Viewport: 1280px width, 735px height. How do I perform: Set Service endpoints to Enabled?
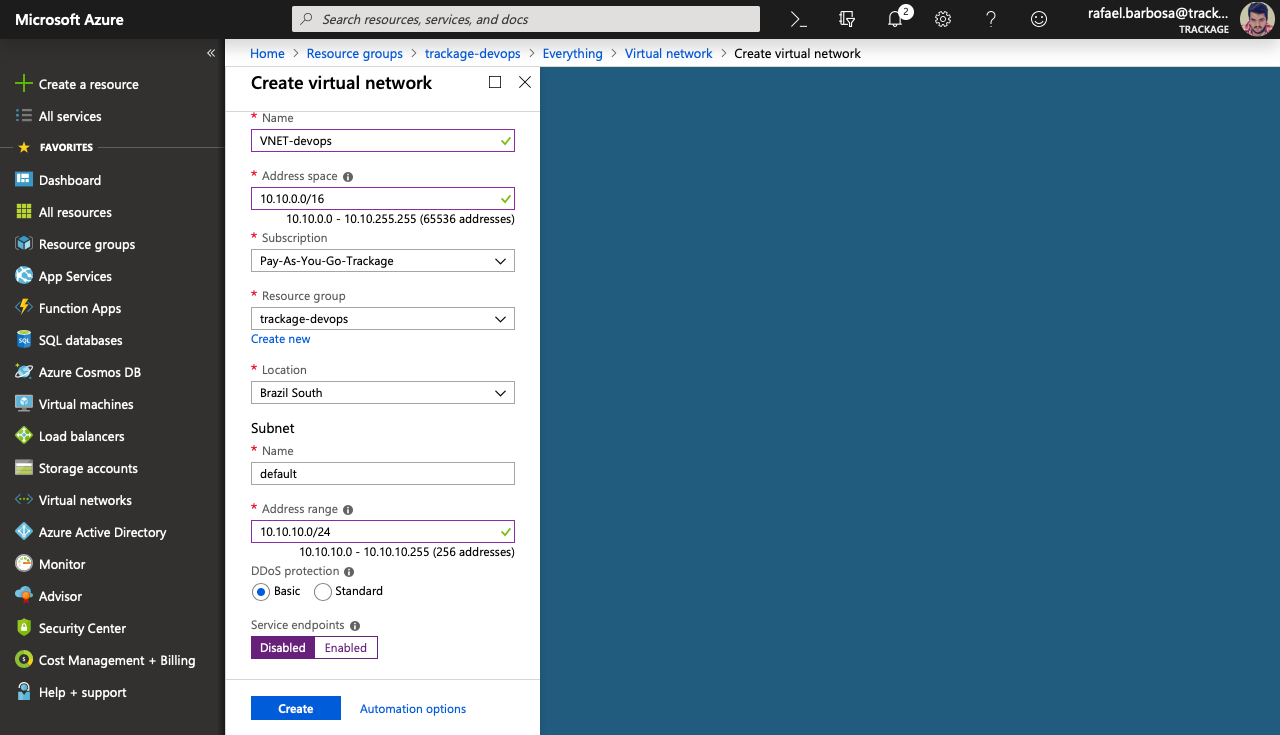(346, 648)
